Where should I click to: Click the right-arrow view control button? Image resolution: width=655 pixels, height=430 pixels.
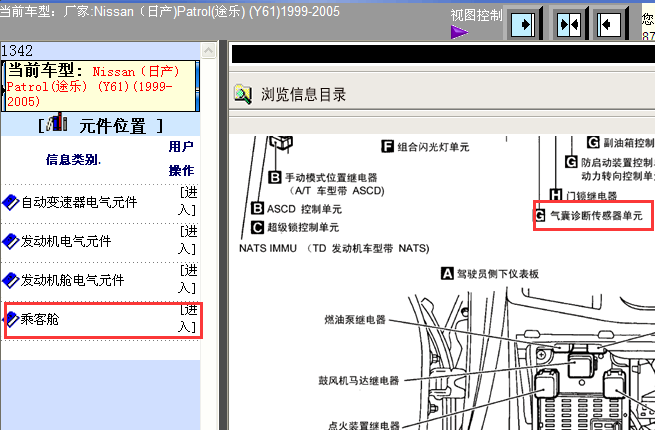click(x=523, y=25)
